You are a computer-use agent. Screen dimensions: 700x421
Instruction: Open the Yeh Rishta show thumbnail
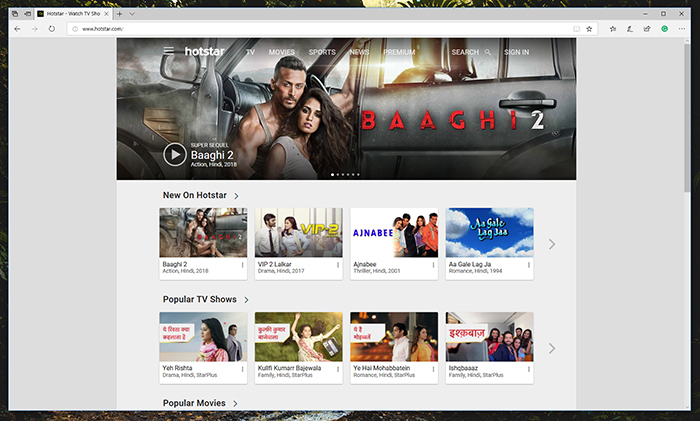[x=203, y=337]
